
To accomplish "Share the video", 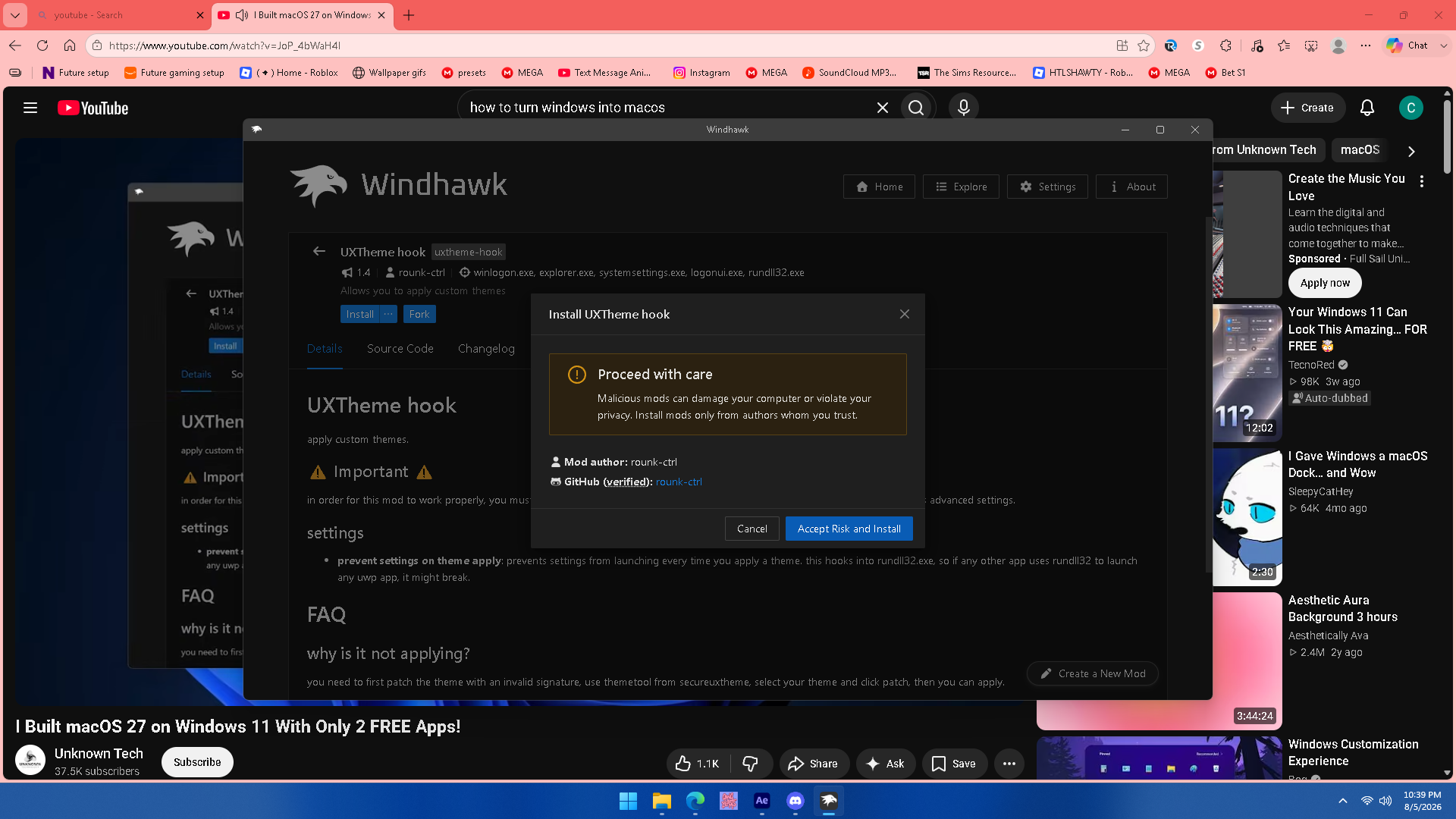I will tap(813, 764).
